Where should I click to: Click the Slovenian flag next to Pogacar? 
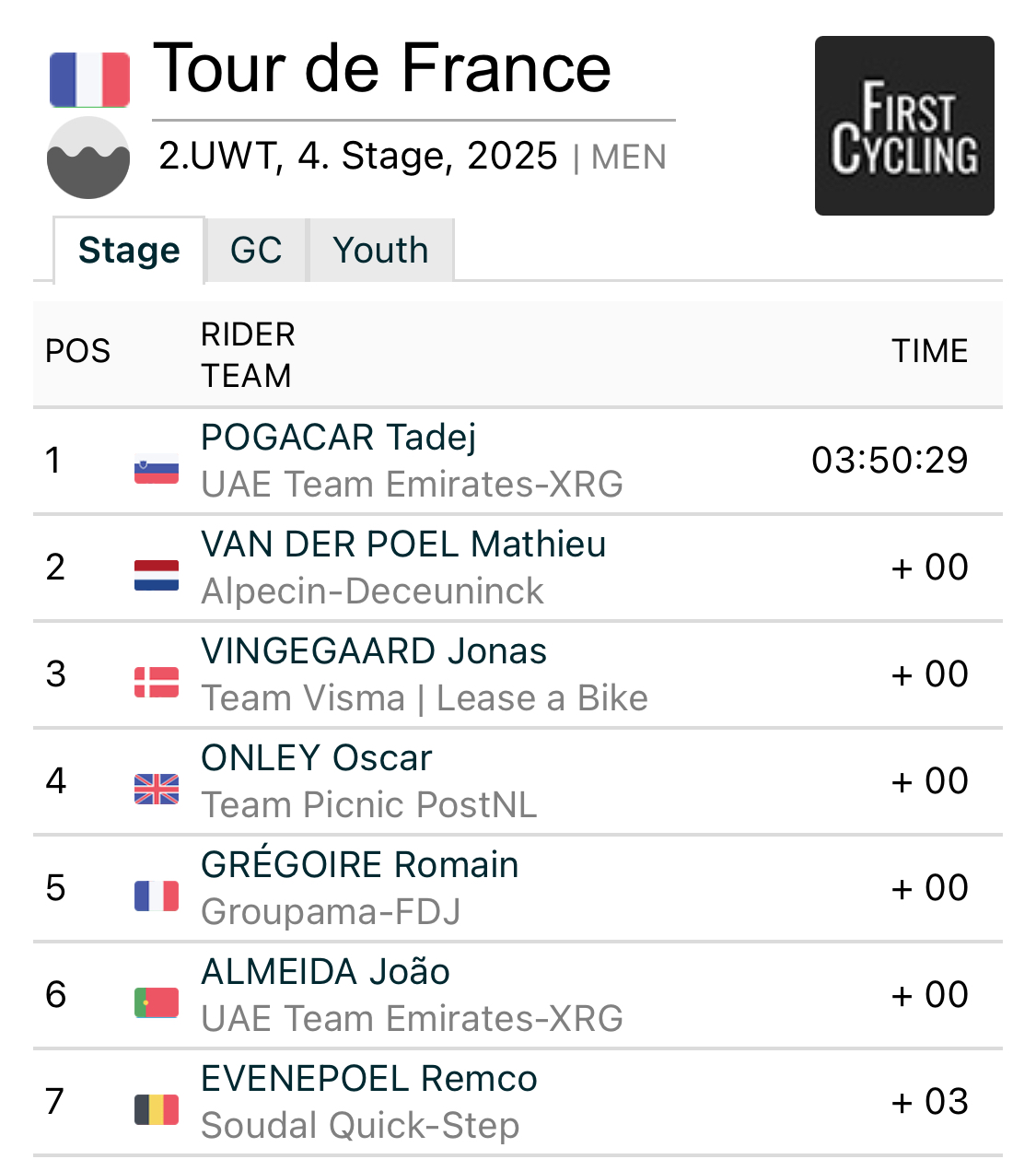coord(157,469)
